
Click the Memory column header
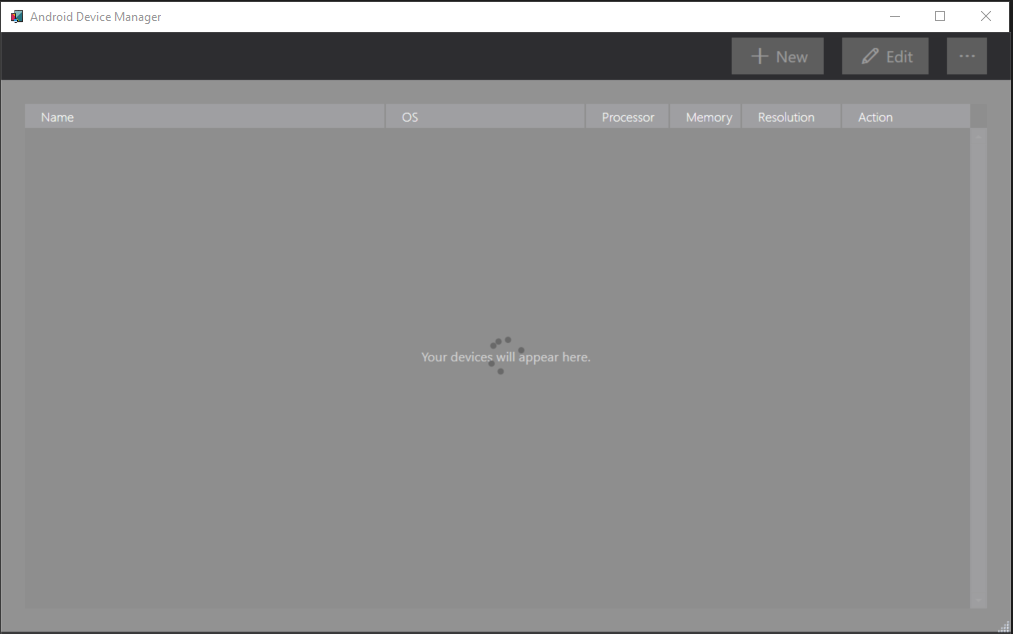(x=705, y=117)
